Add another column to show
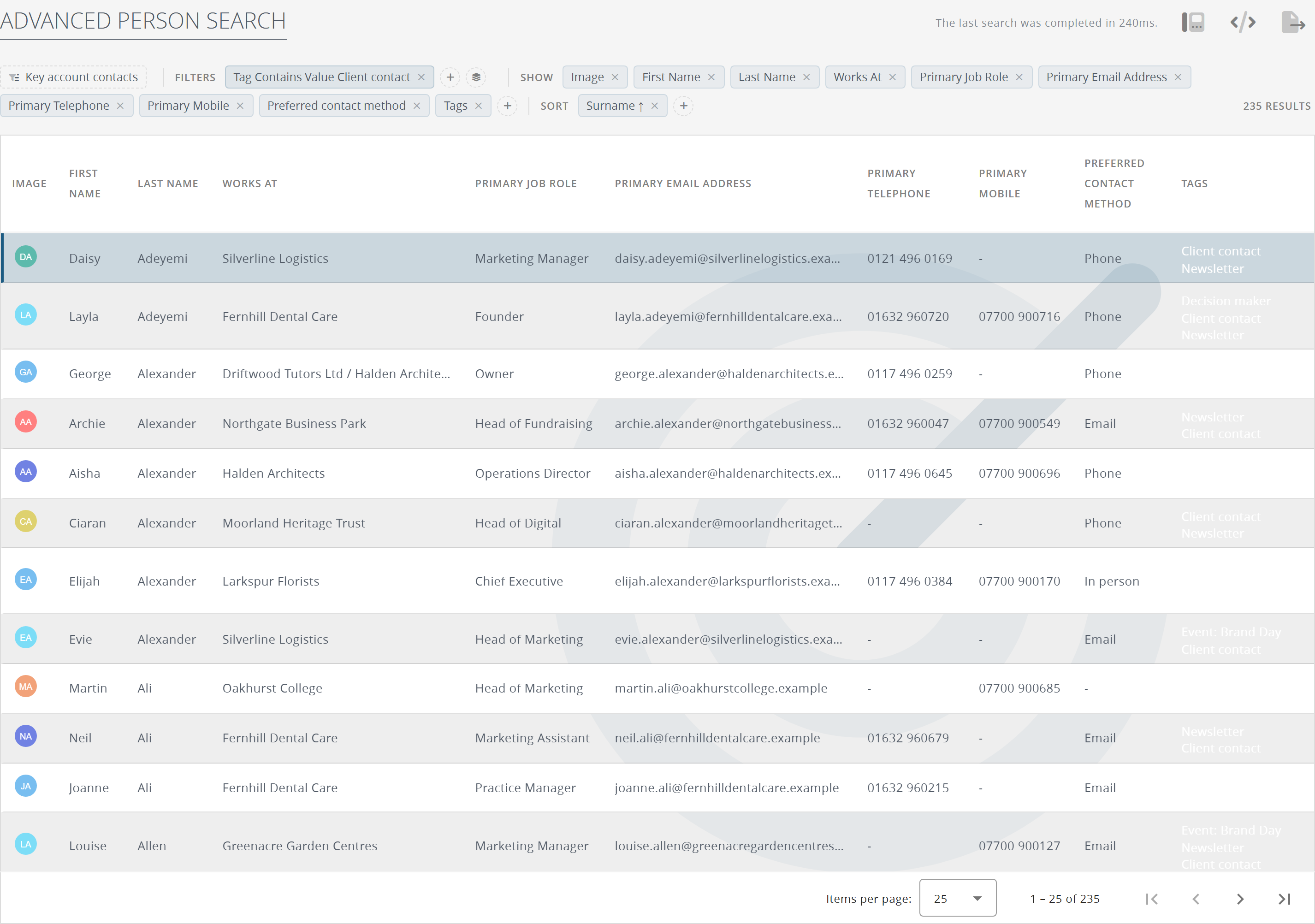Screen dimensions: 1315x924 click(x=508, y=106)
